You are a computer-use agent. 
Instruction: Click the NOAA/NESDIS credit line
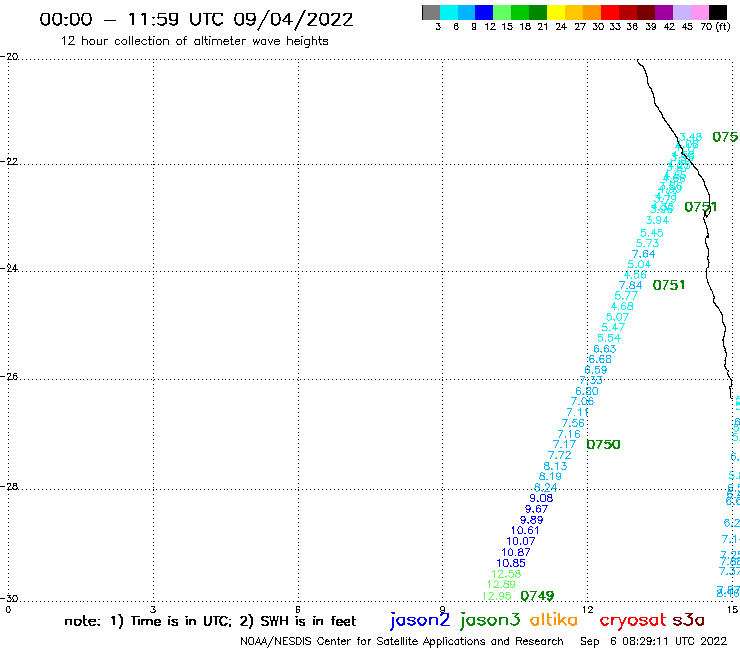click(402, 641)
